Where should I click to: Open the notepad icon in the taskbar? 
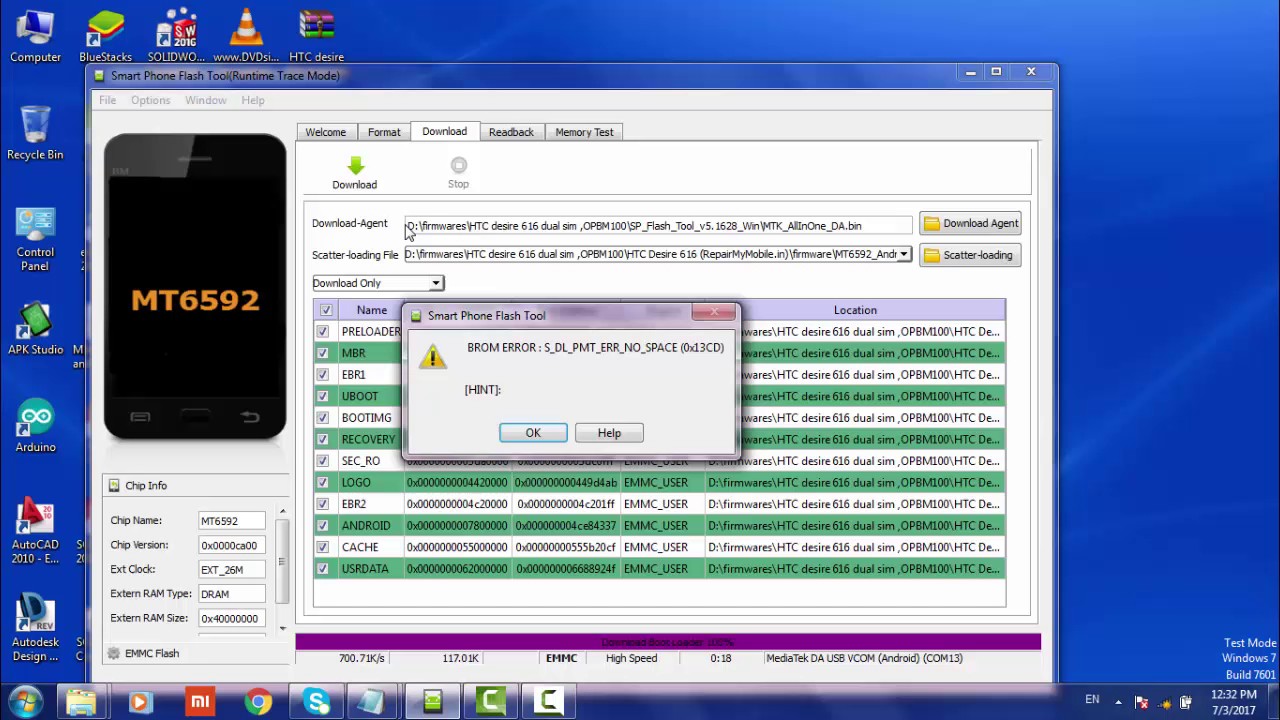point(374,702)
